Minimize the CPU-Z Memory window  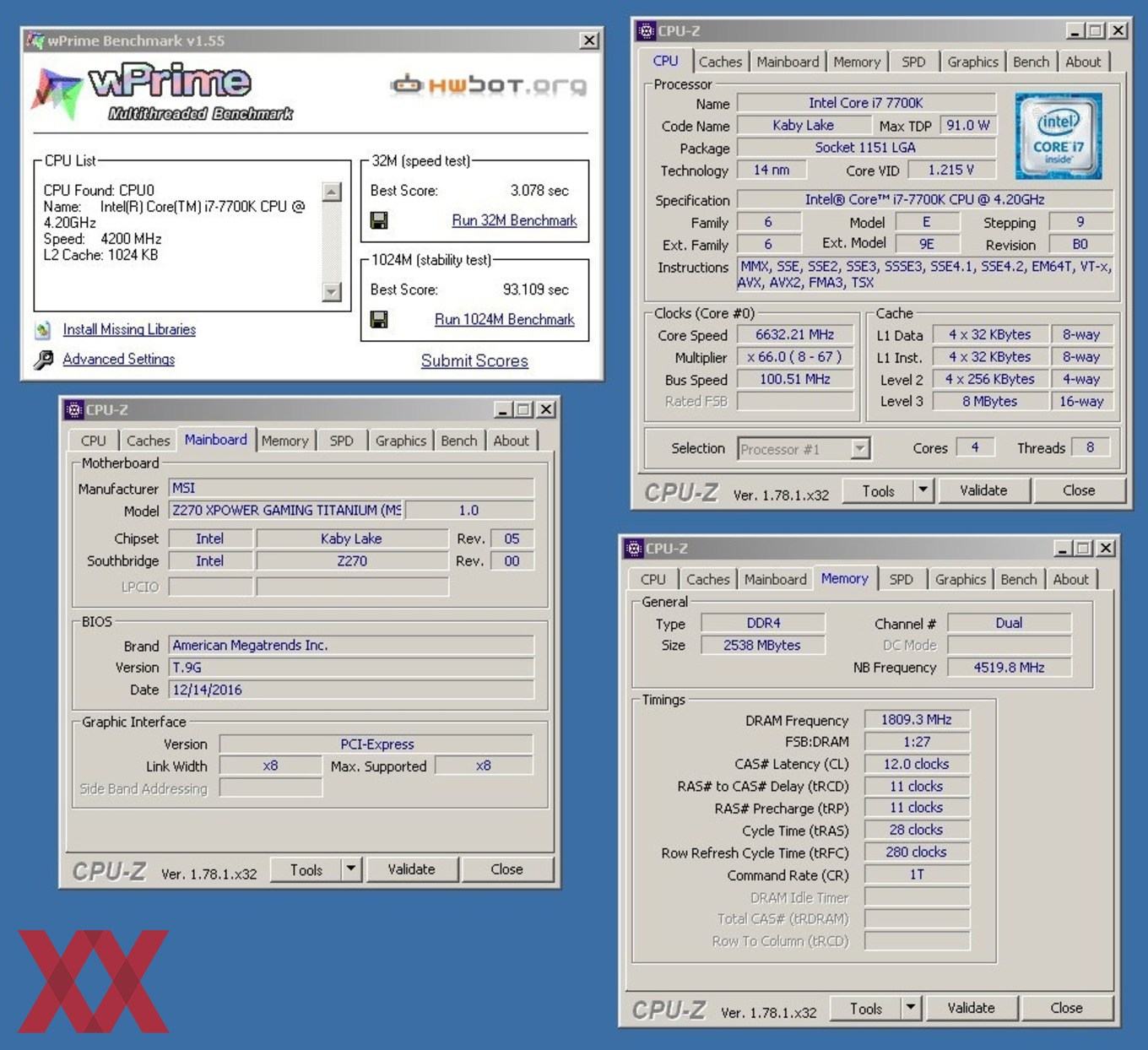pyautogui.click(x=1064, y=549)
